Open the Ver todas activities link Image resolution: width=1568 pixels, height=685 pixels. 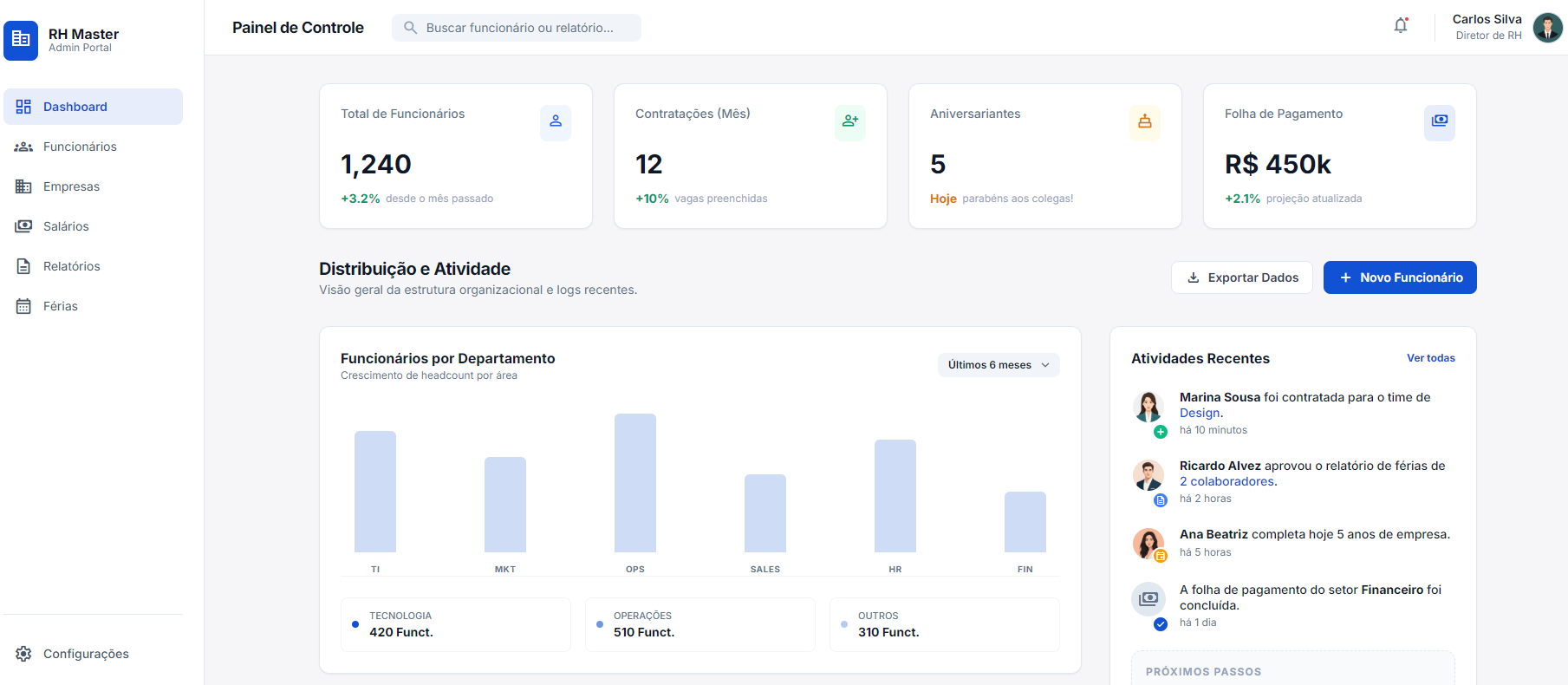(x=1430, y=358)
